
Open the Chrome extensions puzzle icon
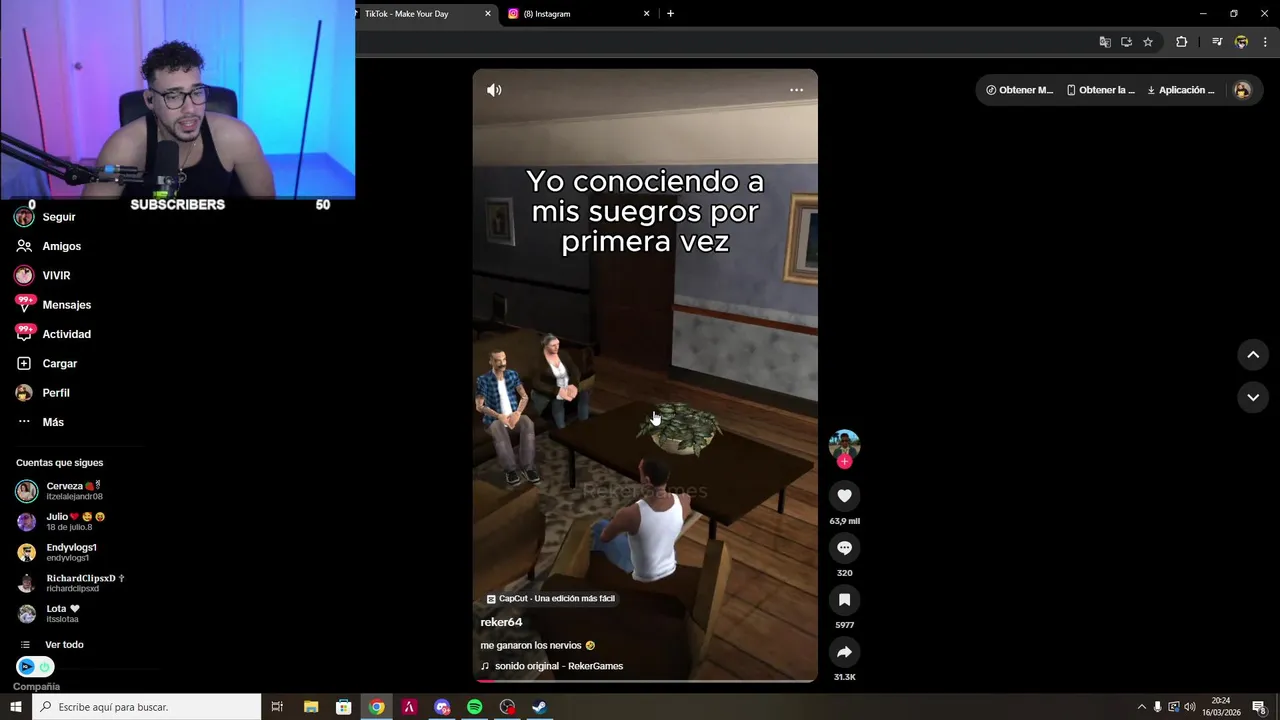1182,42
